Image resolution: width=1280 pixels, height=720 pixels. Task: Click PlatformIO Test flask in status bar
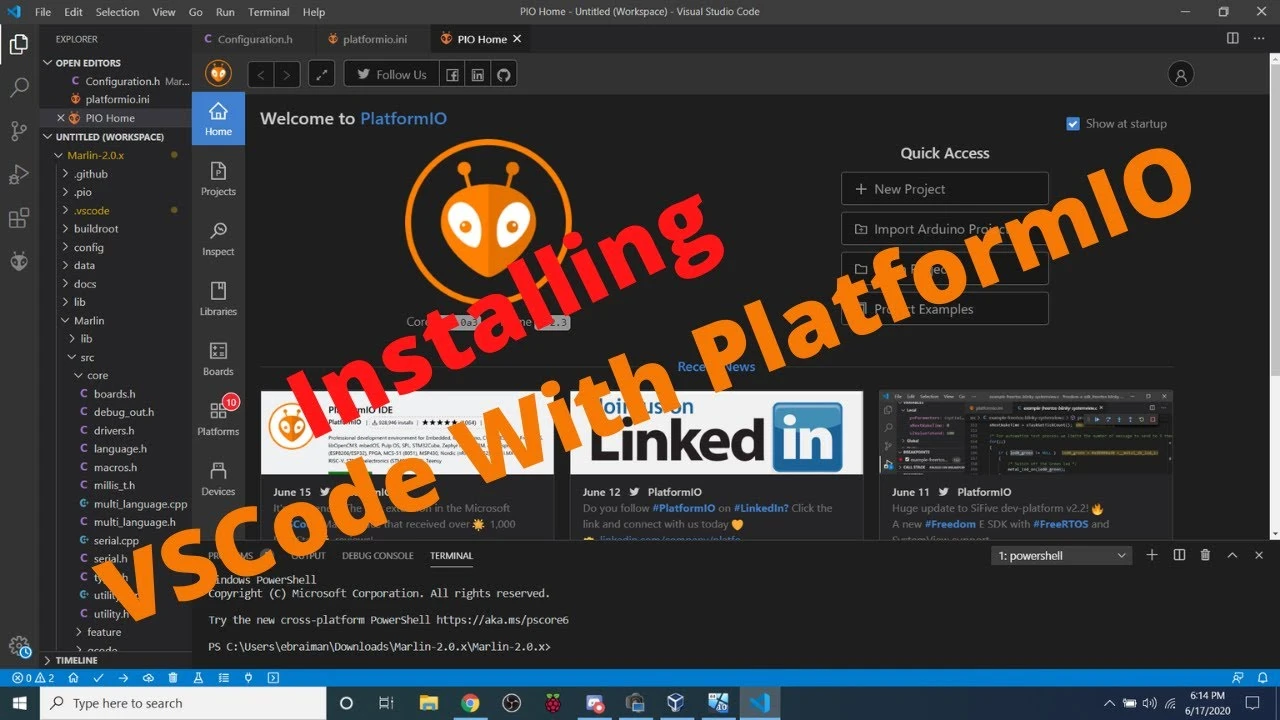tap(198, 678)
